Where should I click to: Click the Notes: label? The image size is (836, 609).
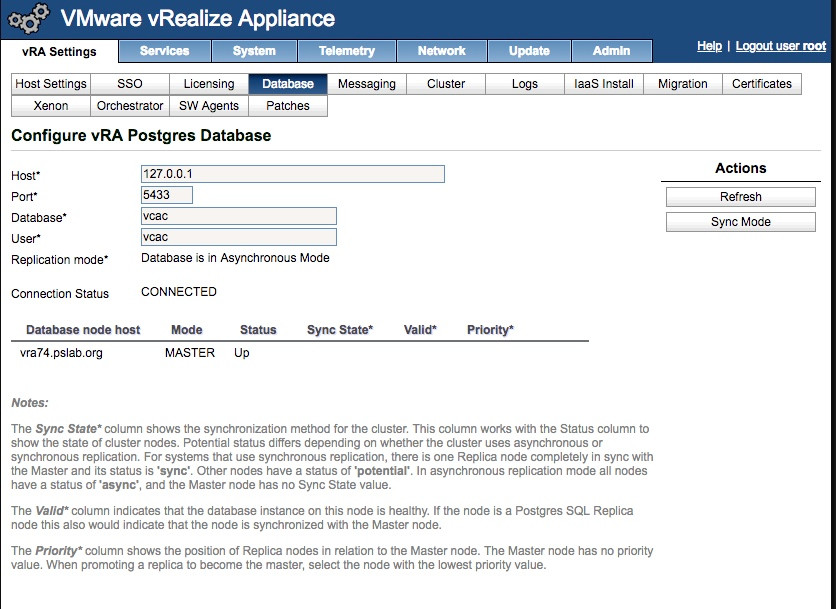[30, 403]
